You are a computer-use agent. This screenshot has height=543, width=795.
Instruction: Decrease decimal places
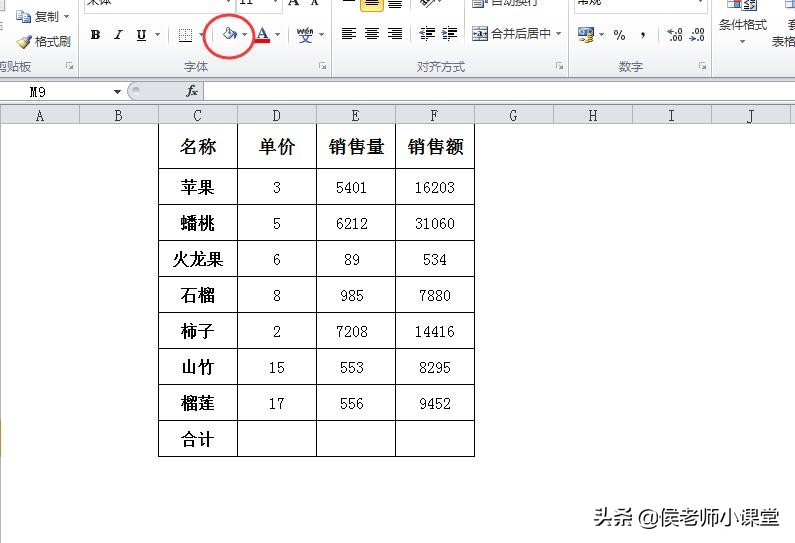click(698, 35)
